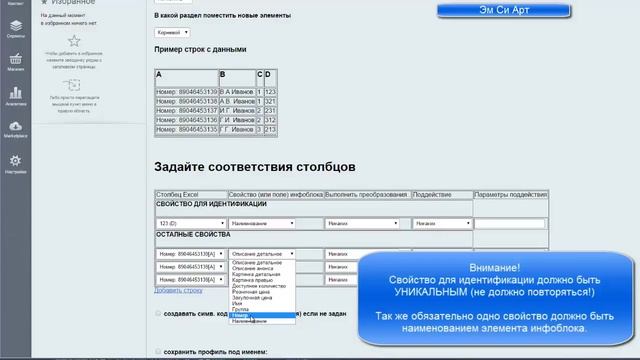The image size is (640, 360).
Task: Focus the Параметры поддействия input field
Action: coord(509,223)
